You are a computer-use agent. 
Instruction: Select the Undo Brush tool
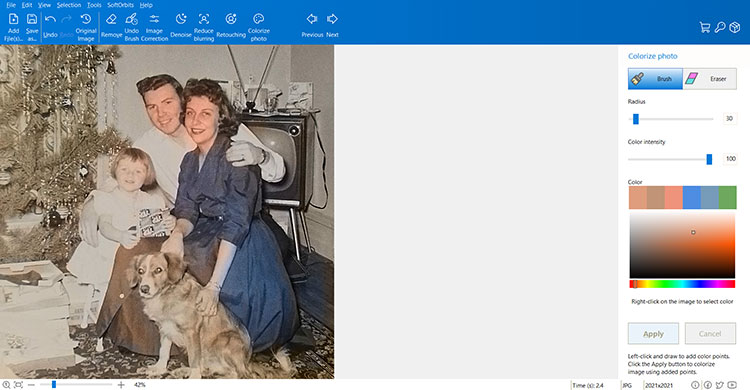pos(132,27)
